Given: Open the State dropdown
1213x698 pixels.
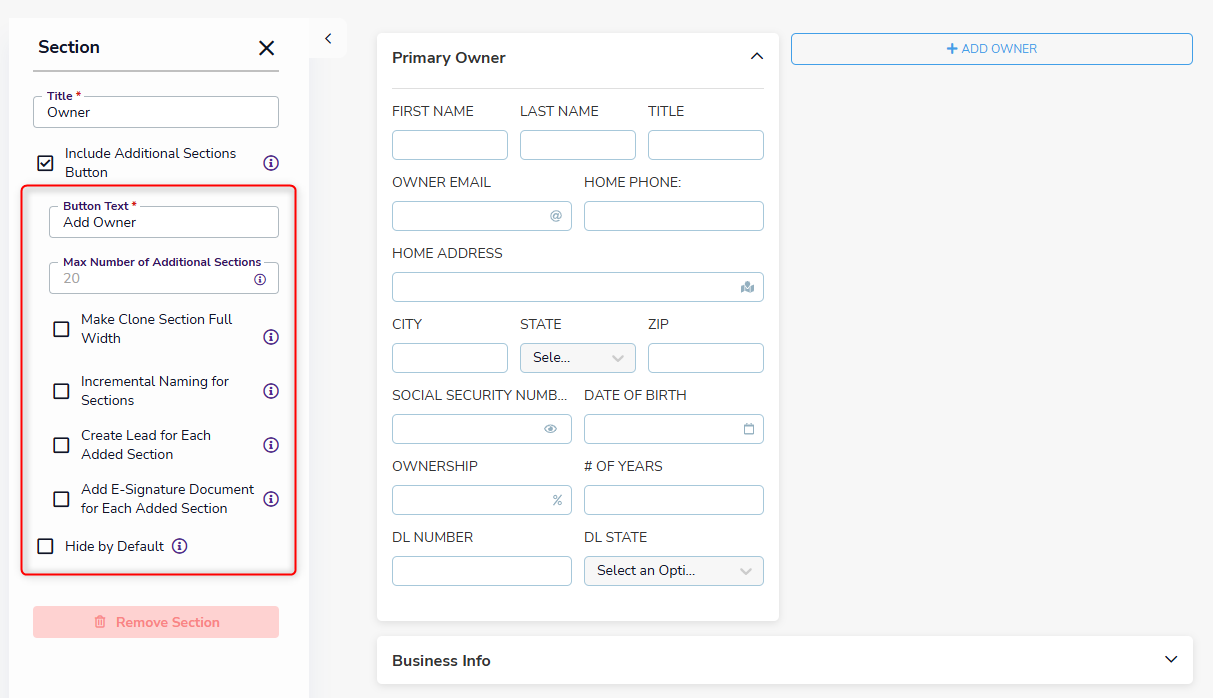Looking at the screenshot, I should point(578,358).
